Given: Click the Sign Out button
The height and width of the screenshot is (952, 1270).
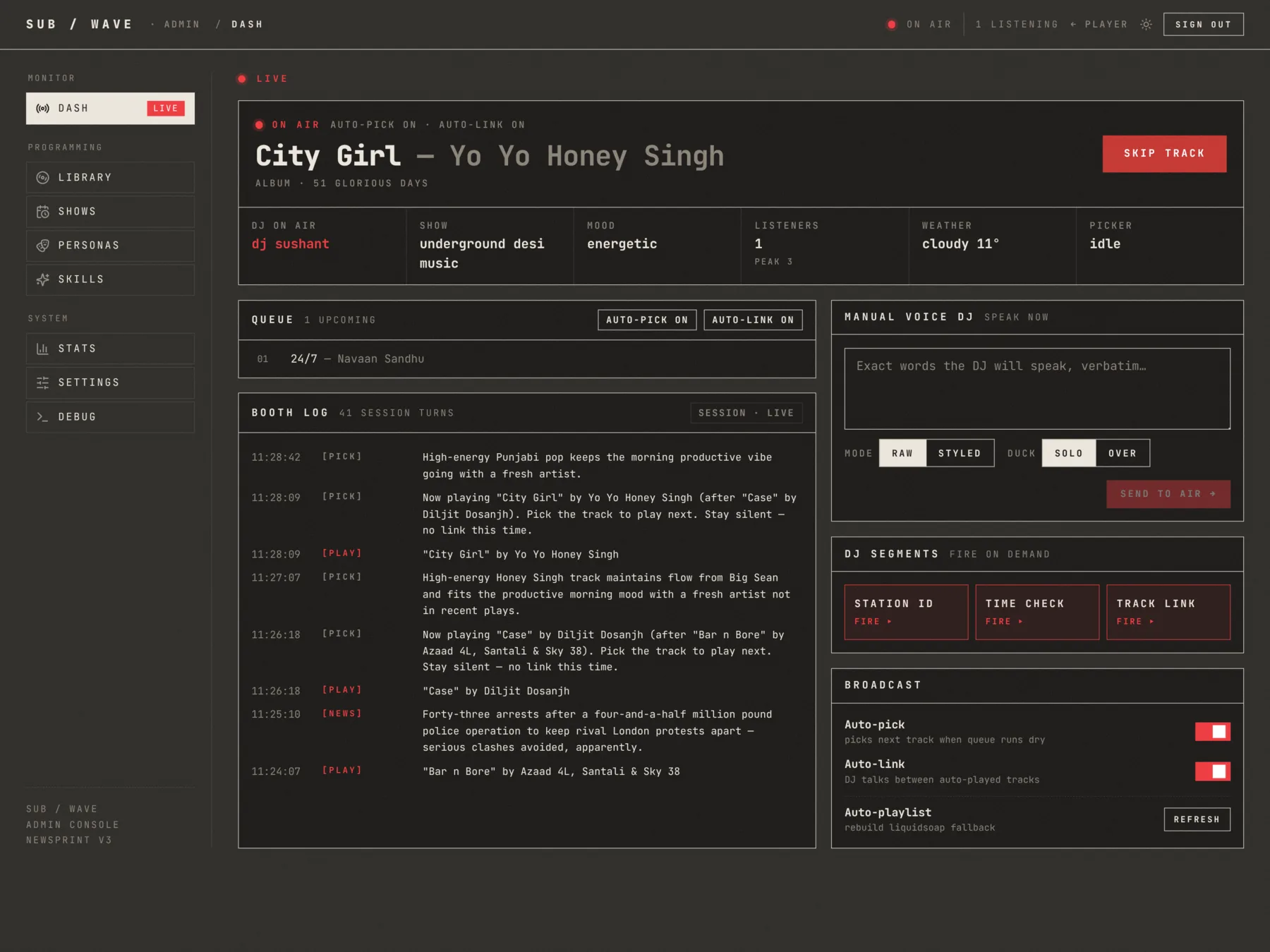Looking at the screenshot, I should [x=1203, y=24].
